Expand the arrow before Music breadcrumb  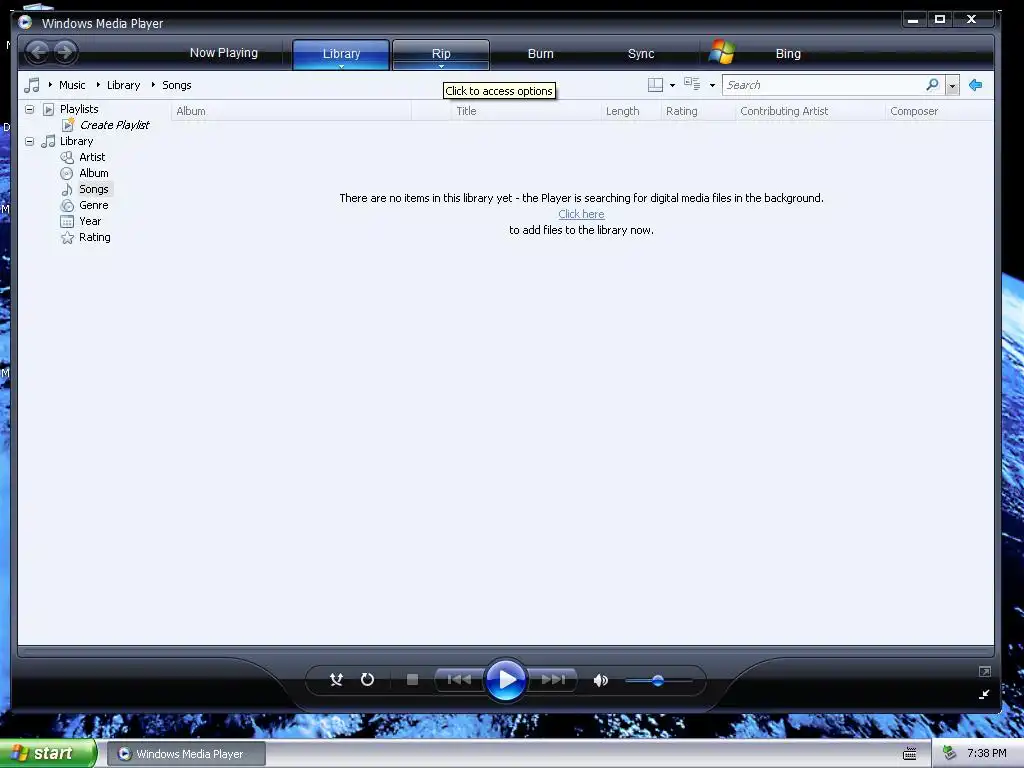click(50, 84)
